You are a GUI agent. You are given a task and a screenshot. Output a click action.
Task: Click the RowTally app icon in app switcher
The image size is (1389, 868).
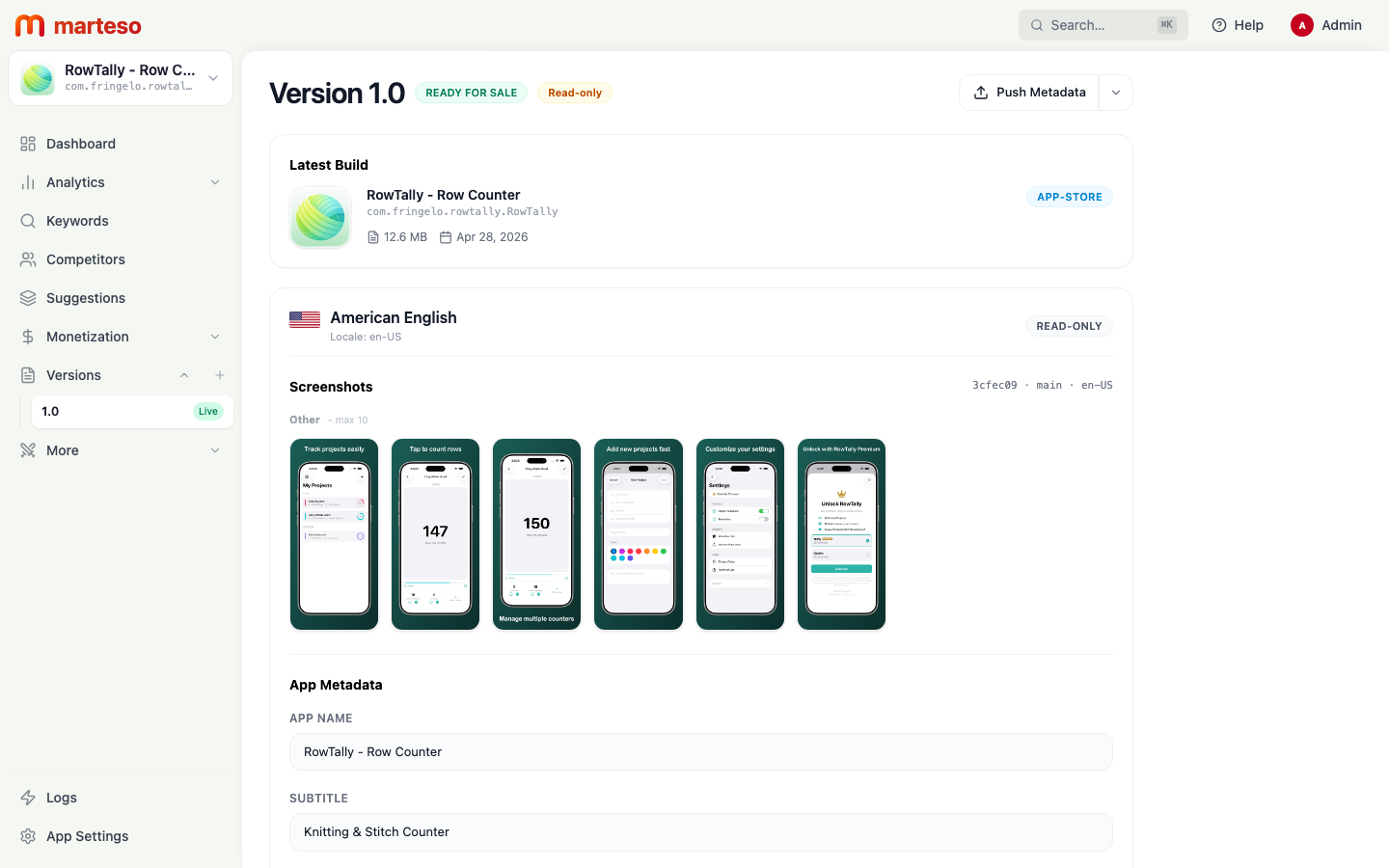(x=38, y=78)
